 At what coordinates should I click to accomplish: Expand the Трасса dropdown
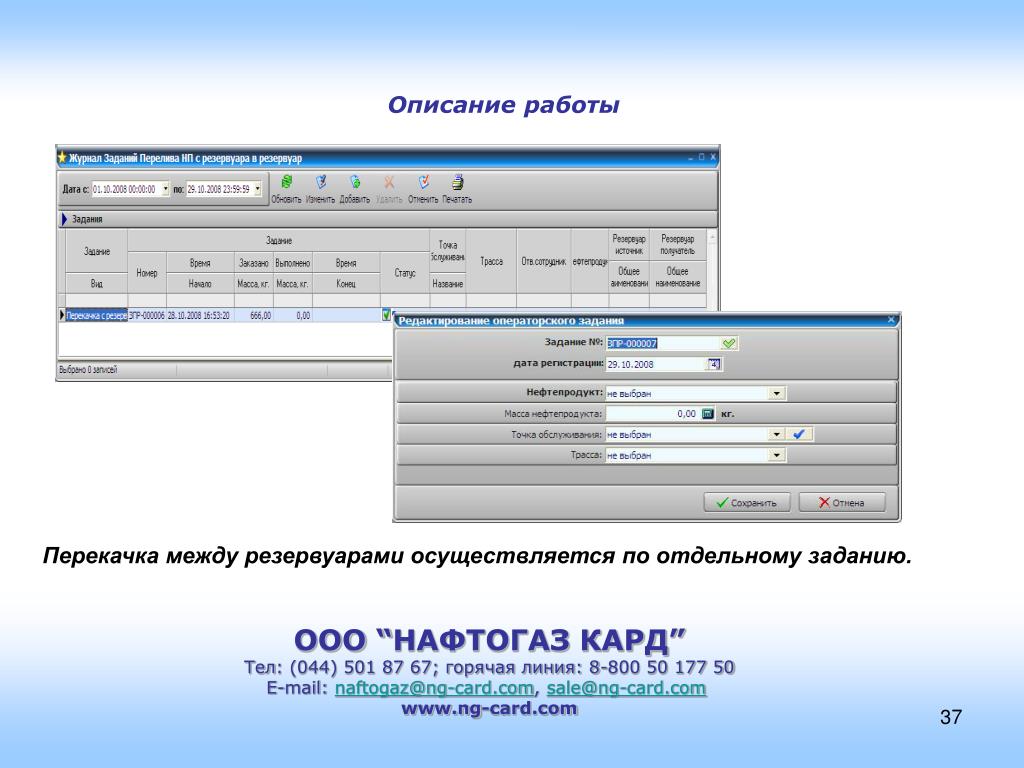click(x=776, y=455)
